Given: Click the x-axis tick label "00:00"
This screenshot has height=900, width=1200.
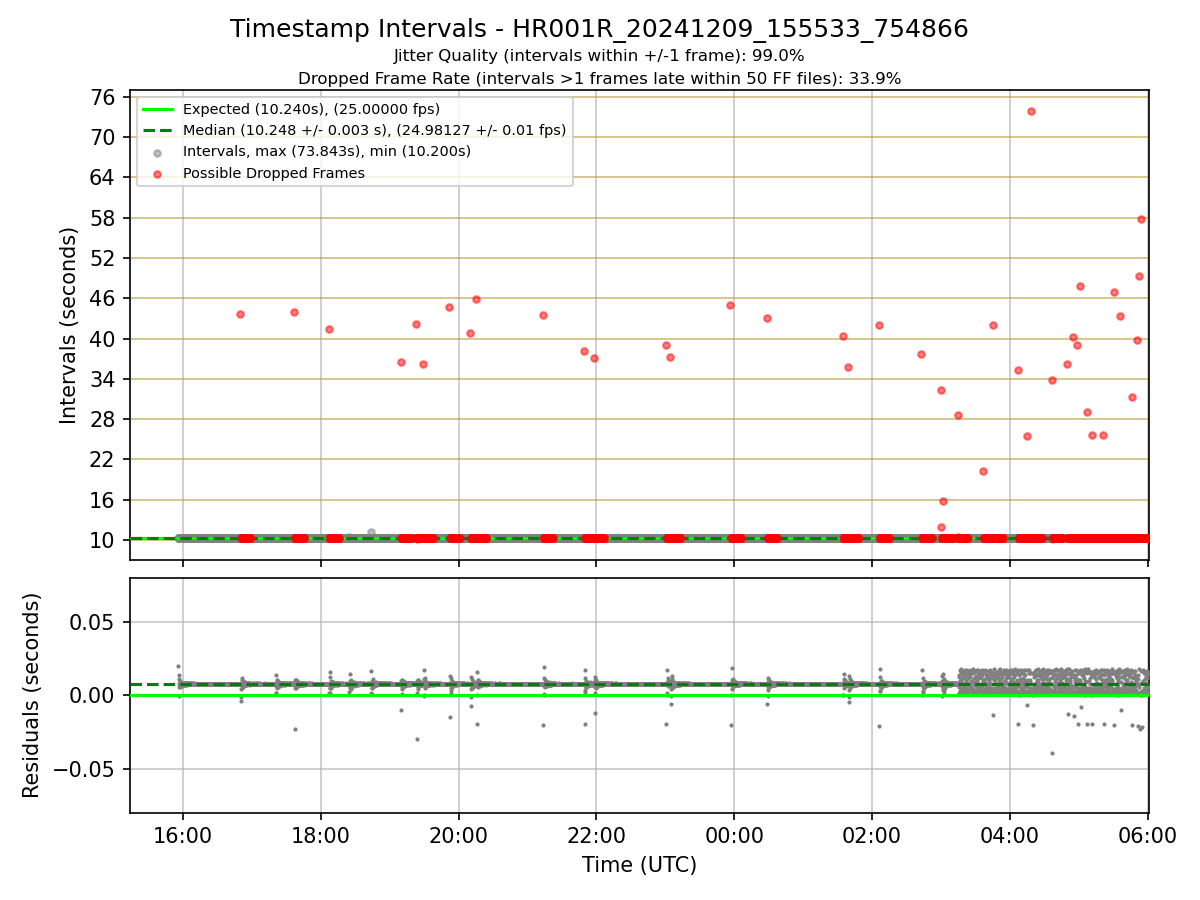Looking at the screenshot, I should 734,836.
